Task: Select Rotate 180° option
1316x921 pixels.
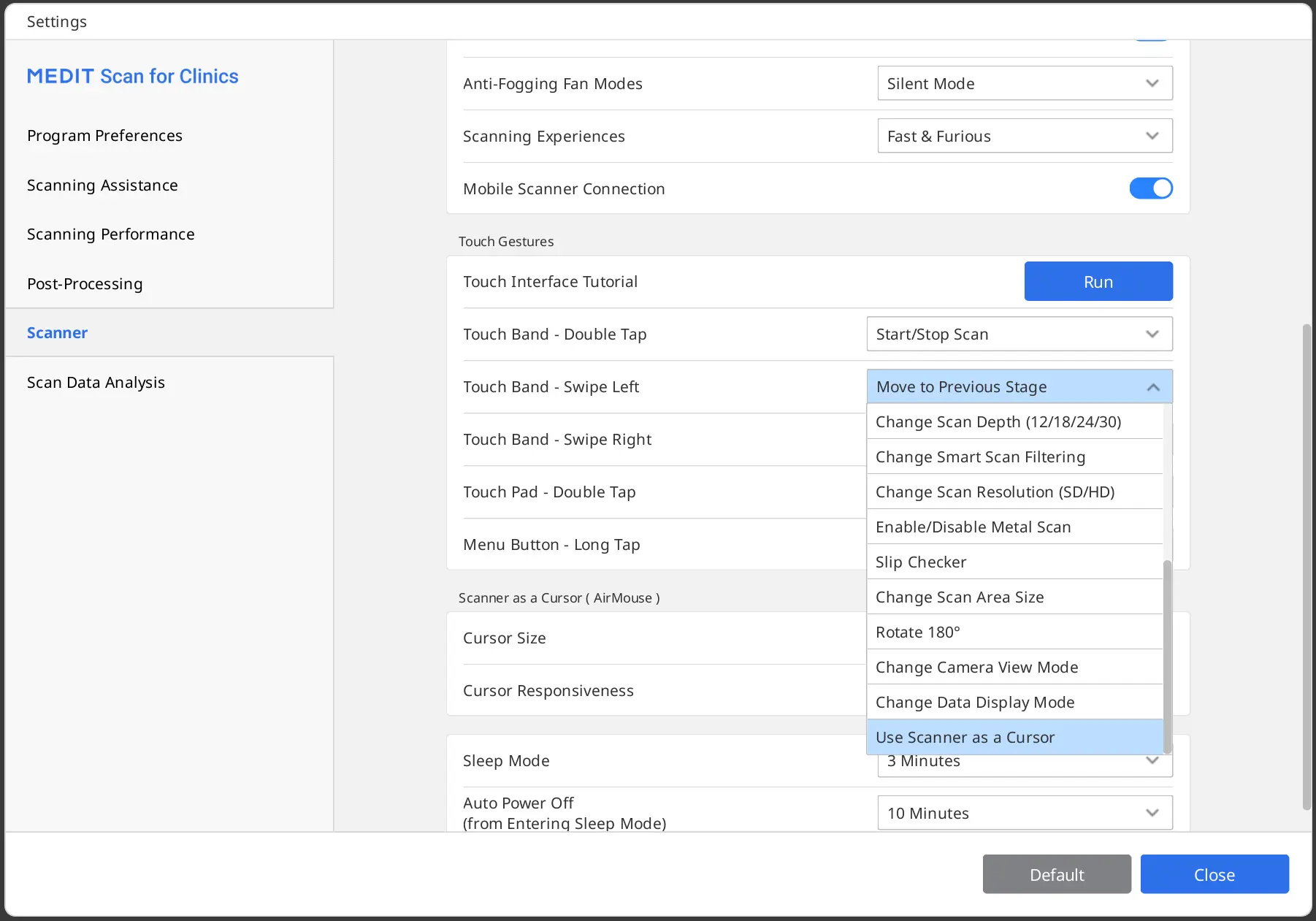Action: 1014,632
